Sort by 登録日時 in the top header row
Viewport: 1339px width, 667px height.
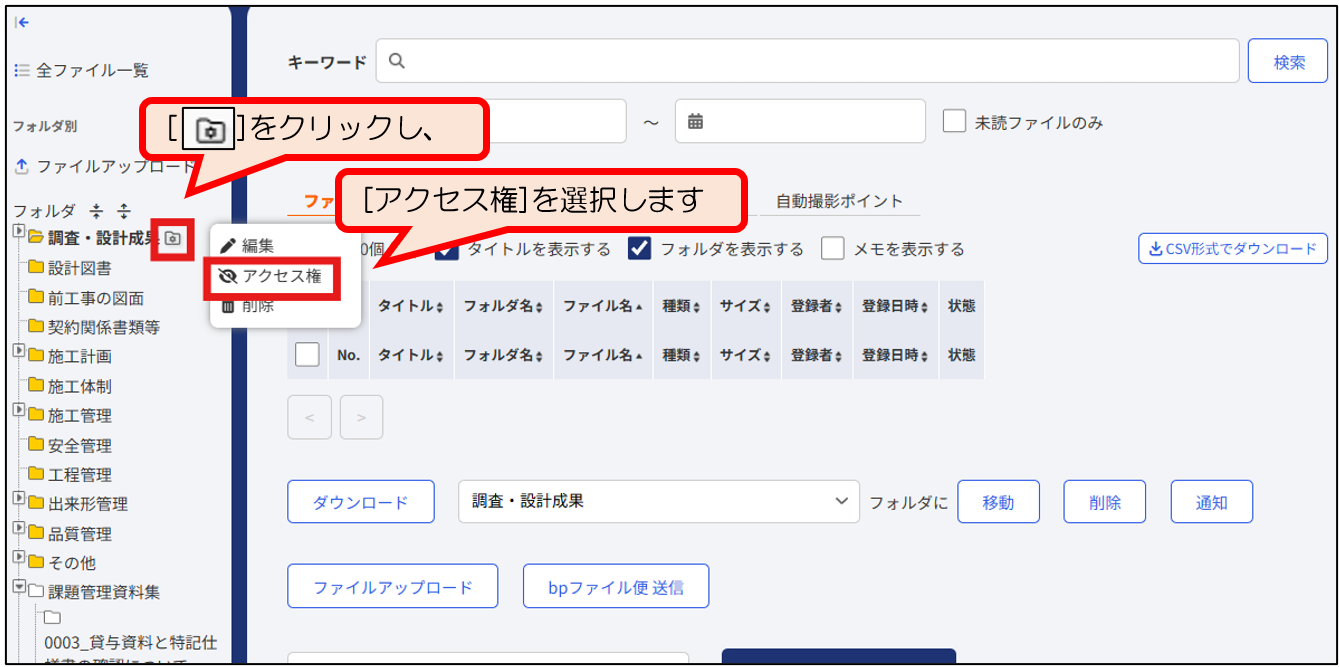(896, 306)
